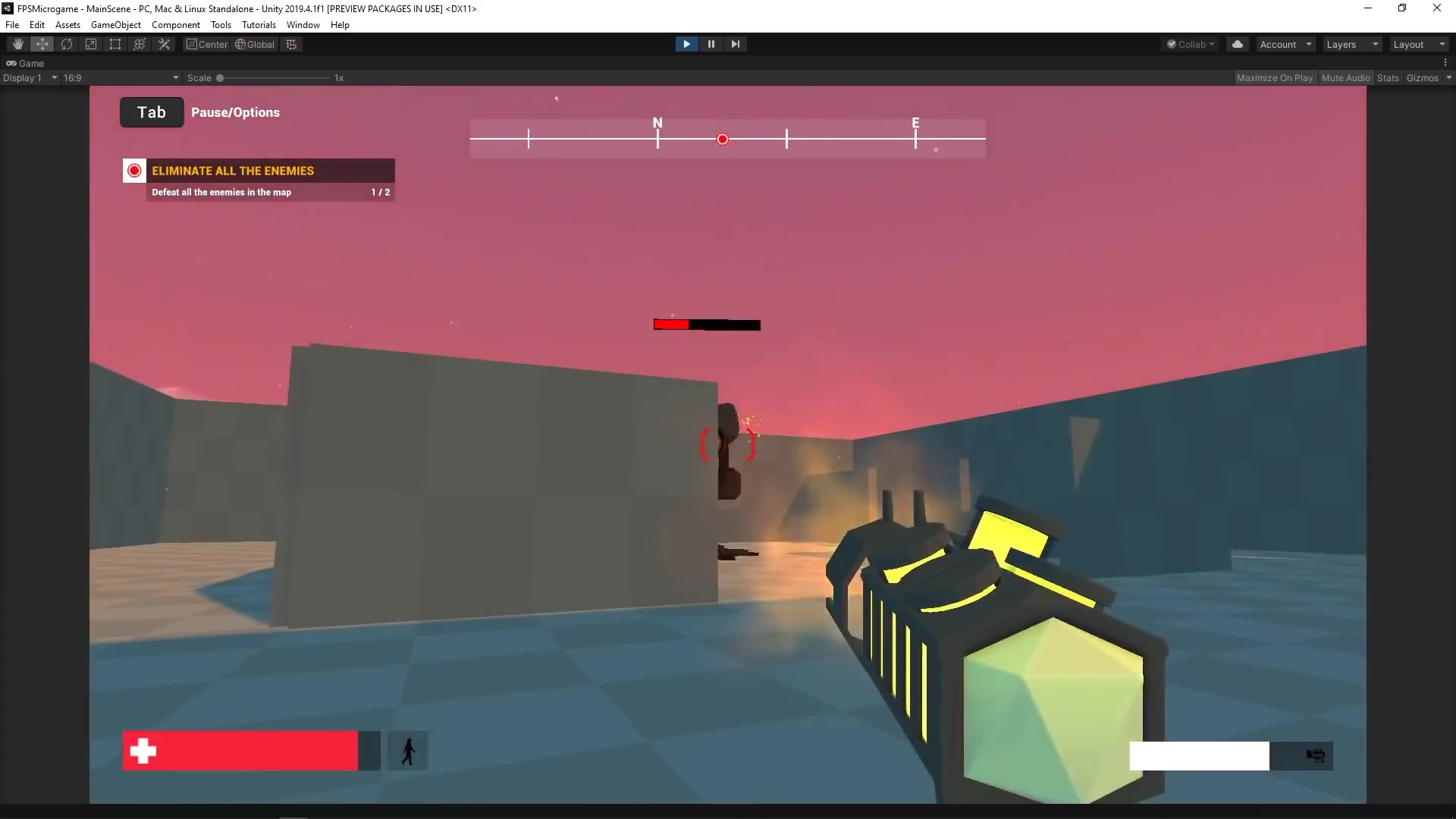
Task: Select the custom editor tools icon
Action: [x=164, y=44]
